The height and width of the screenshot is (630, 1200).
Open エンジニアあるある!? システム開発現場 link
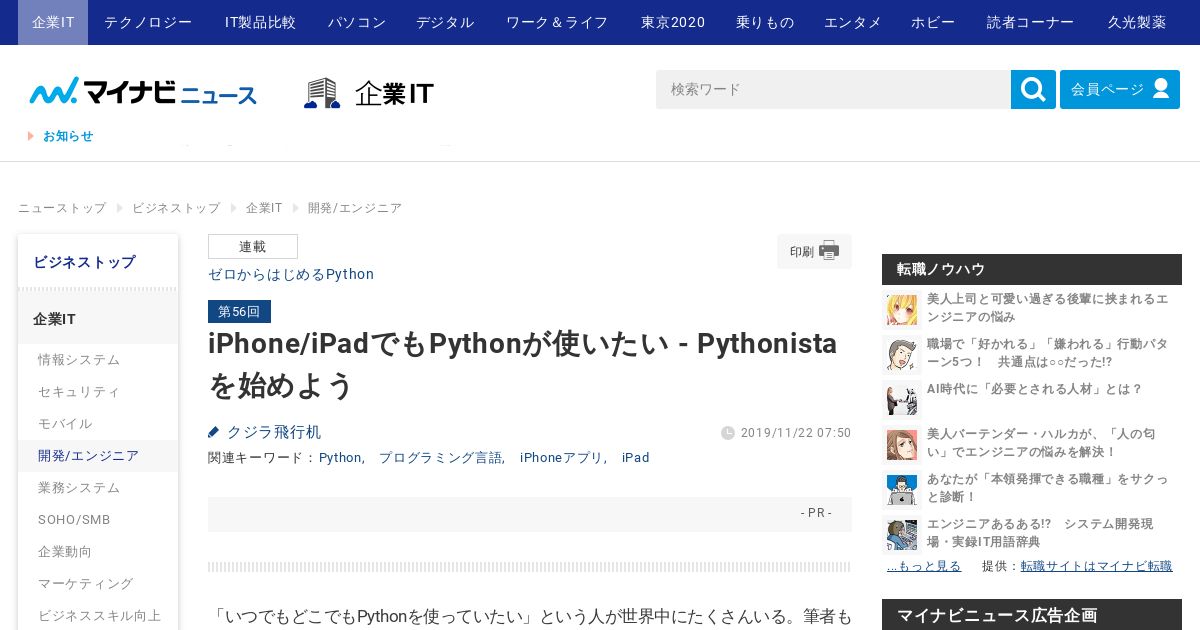[1040, 533]
